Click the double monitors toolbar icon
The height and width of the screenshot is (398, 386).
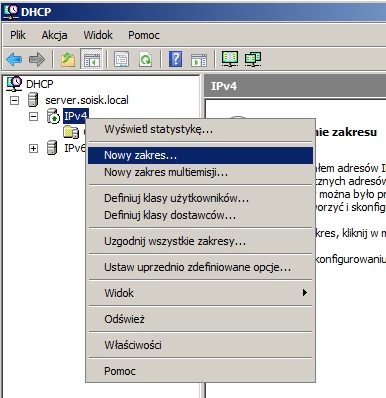(x=253, y=59)
